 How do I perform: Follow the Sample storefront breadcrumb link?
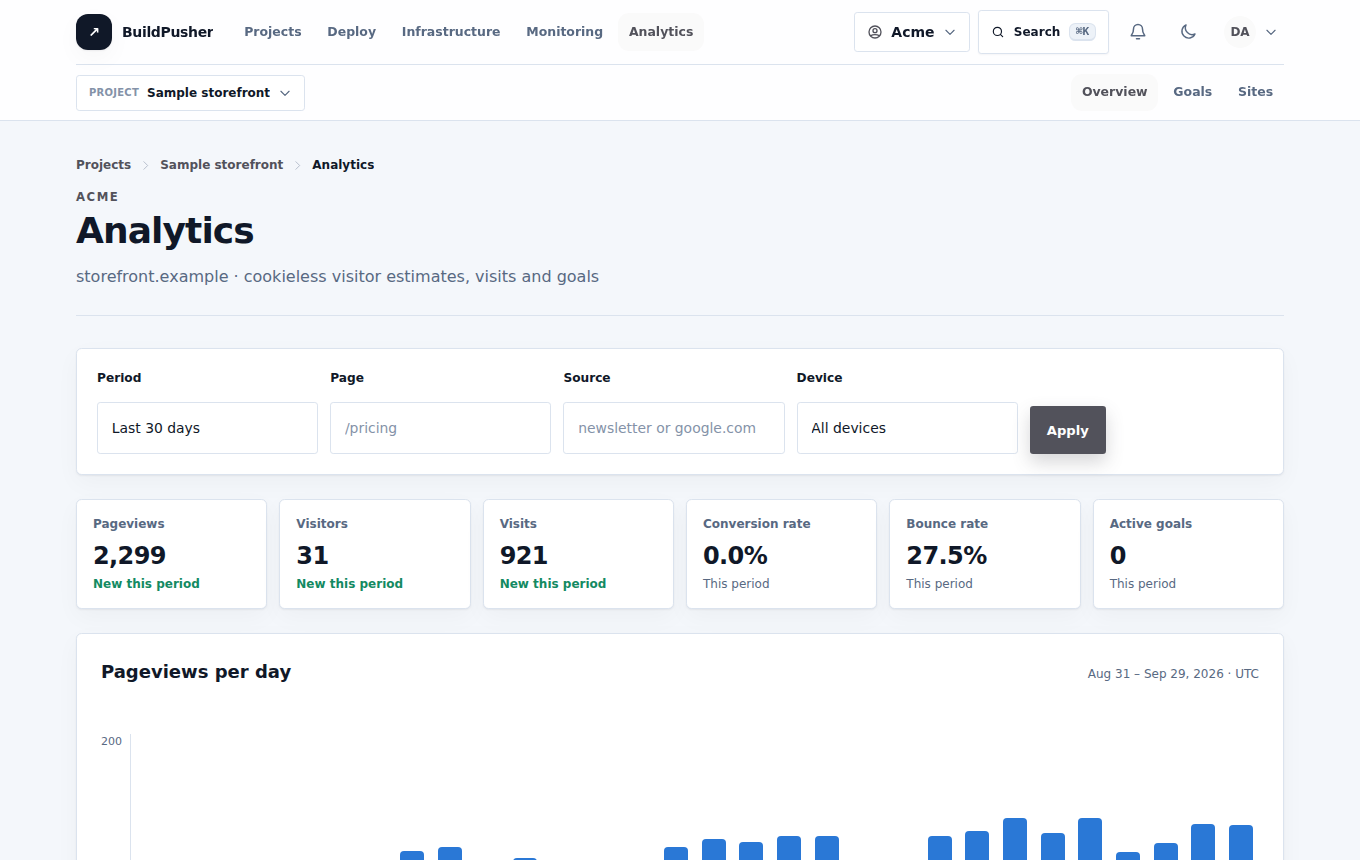222,165
